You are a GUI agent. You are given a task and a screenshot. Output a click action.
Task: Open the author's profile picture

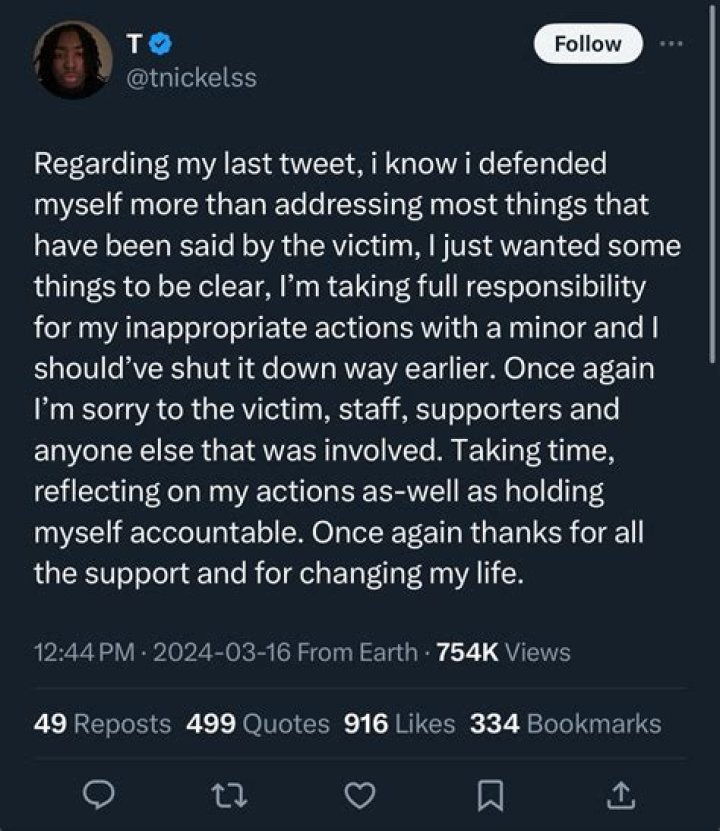(x=70, y=60)
